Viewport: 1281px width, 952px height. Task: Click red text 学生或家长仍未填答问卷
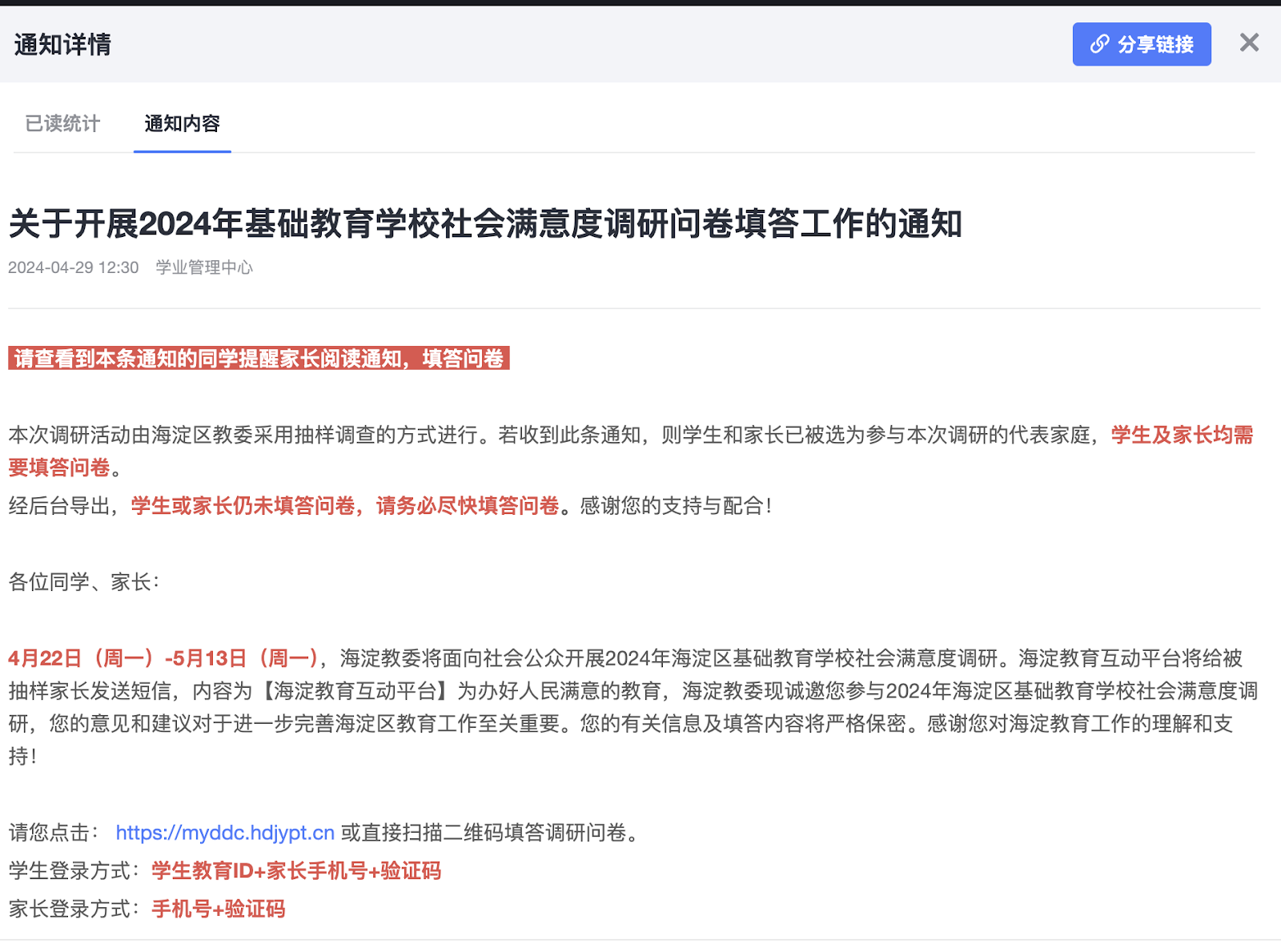(x=243, y=506)
